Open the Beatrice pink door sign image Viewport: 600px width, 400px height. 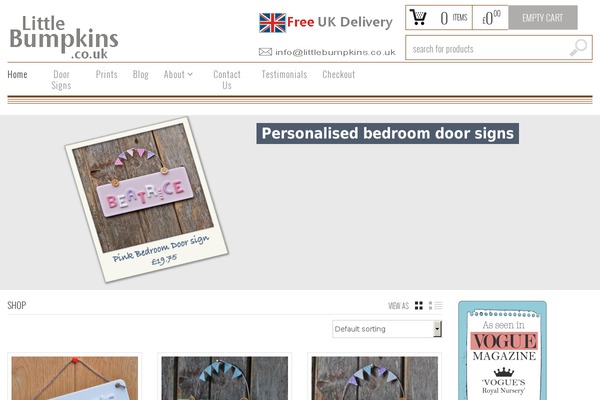tap(147, 199)
